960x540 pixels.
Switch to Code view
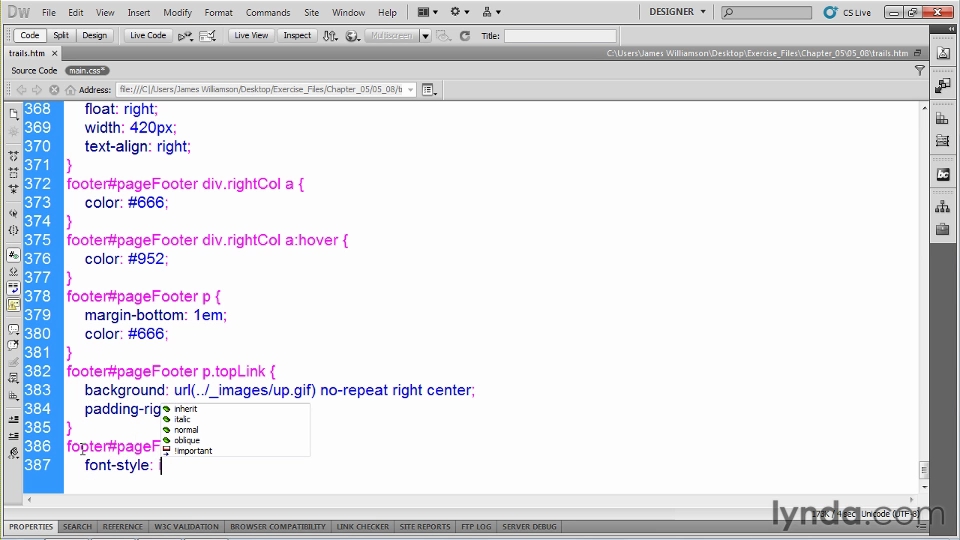[x=29, y=36]
